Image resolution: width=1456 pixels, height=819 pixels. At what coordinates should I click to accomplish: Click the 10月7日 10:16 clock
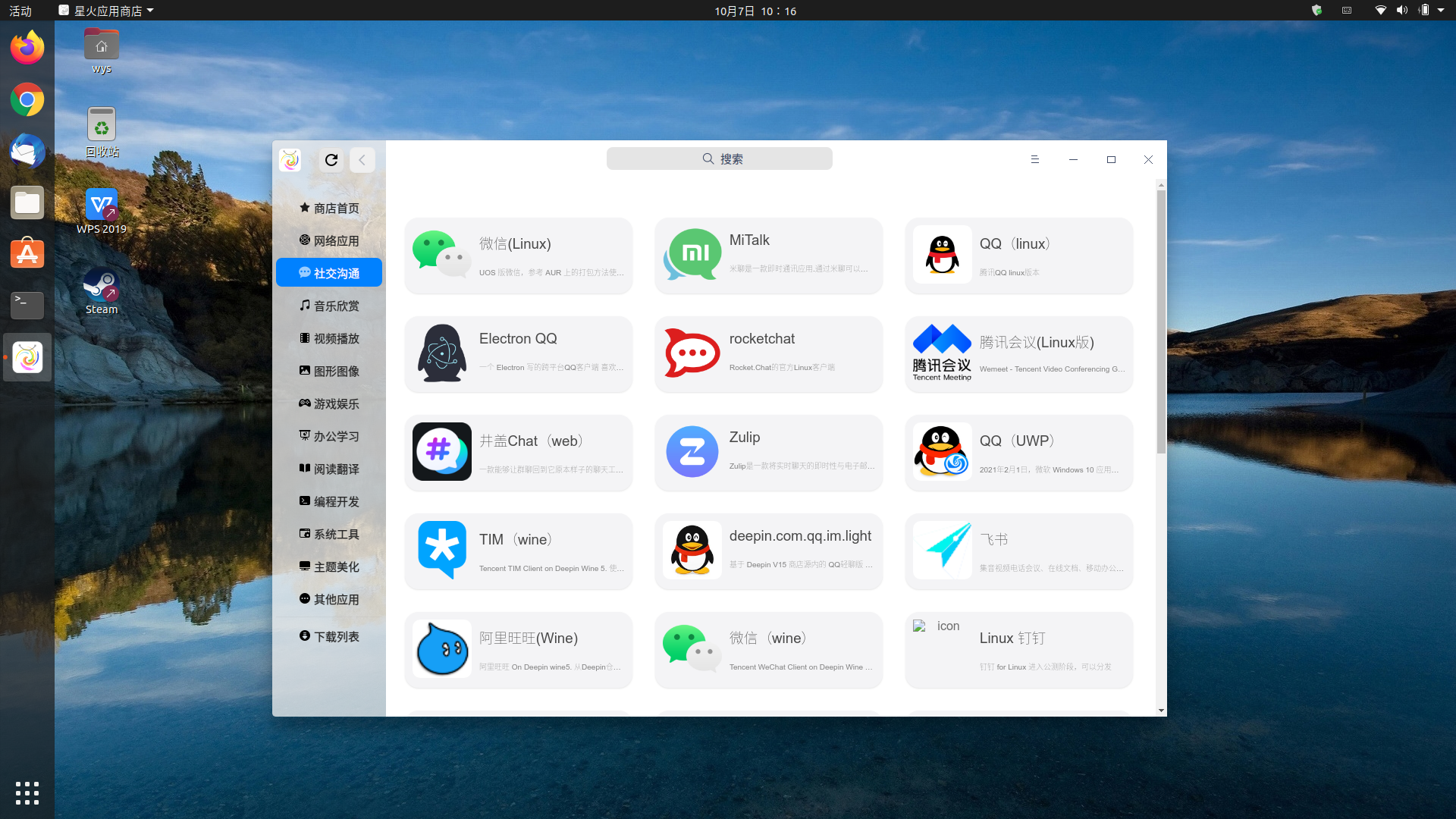click(x=755, y=11)
